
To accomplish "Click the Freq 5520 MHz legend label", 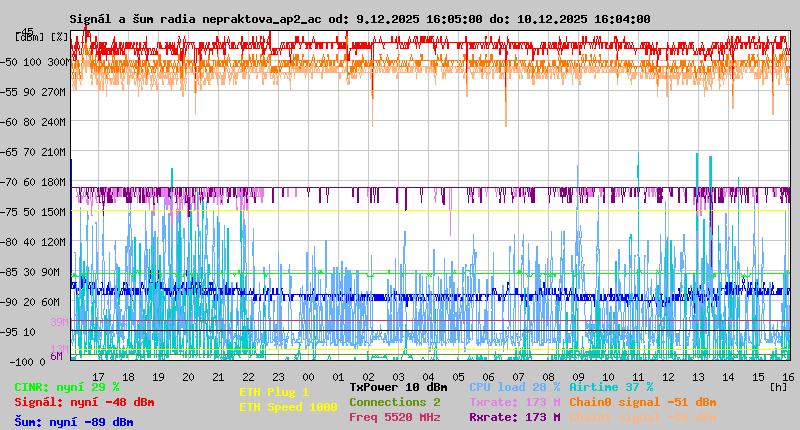I will click(x=394, y=417).
